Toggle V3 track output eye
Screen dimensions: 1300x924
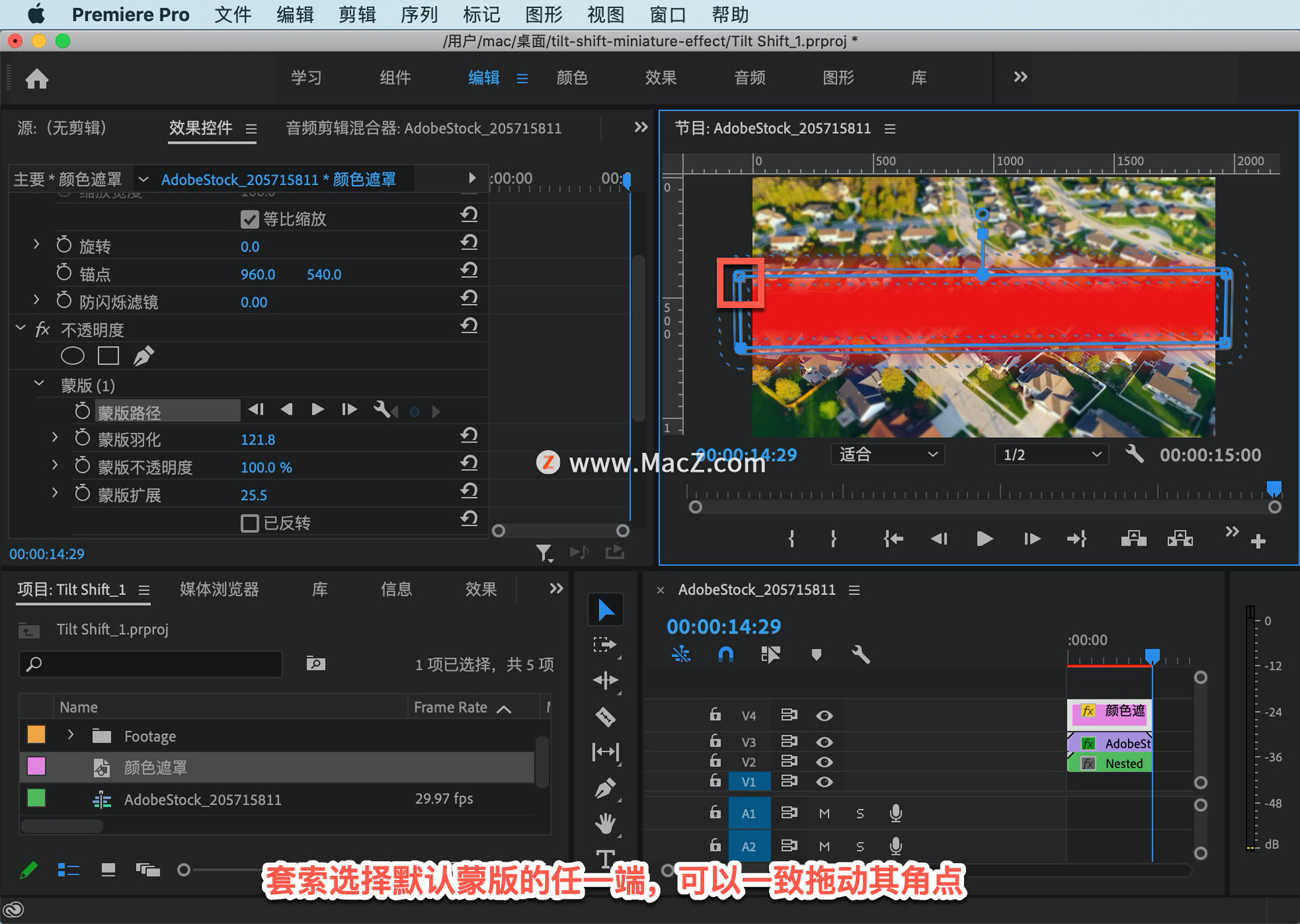point(824,743)
